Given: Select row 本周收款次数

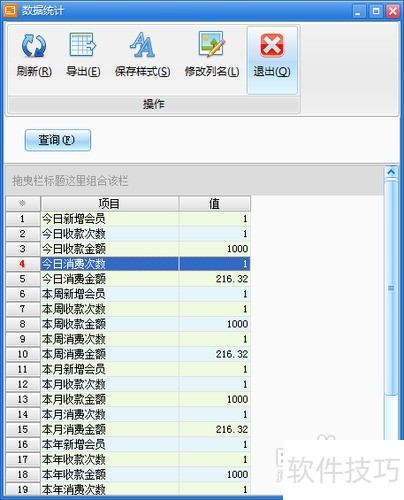Looking at the screenshot, I should (x=128, y=309).
